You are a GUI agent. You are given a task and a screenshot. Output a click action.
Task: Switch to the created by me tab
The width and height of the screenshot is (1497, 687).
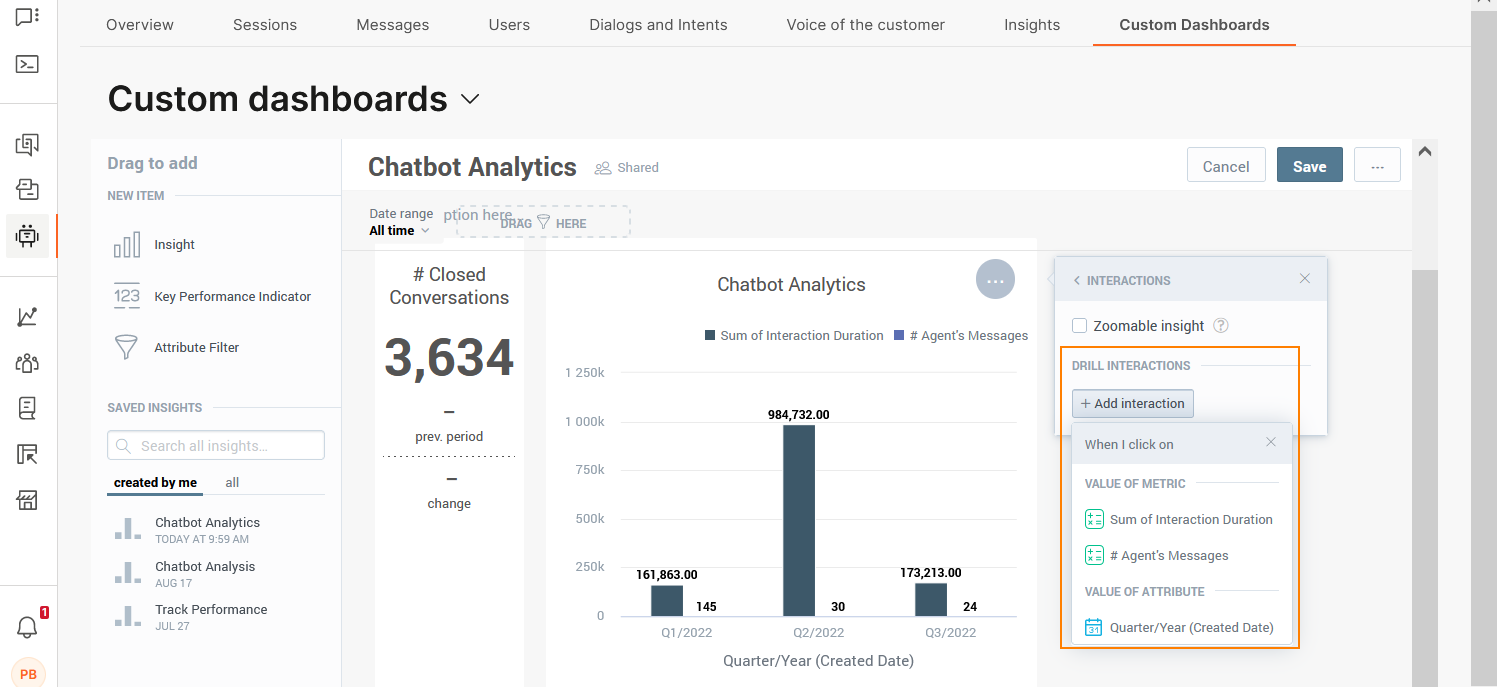coord(154,482)
